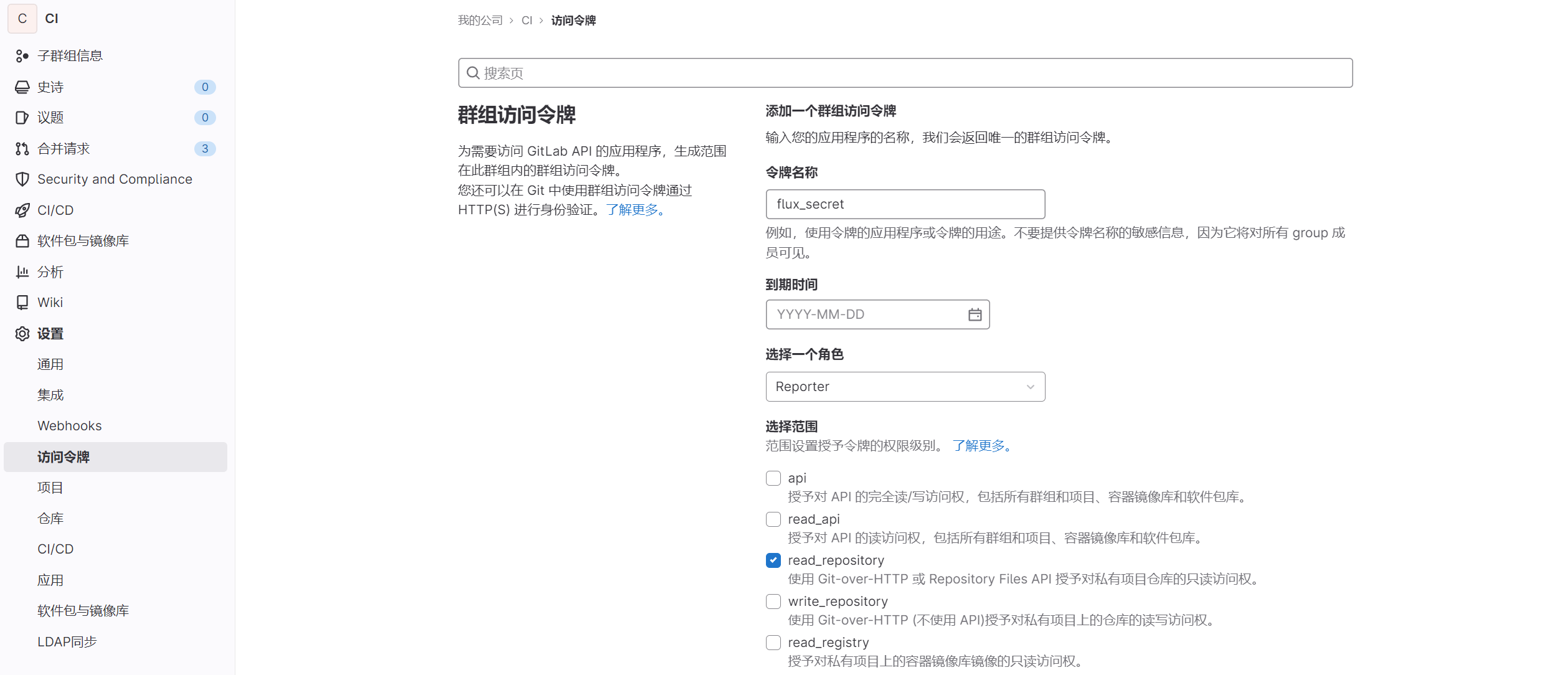Click the subgroup info icon in sidebar
The width and height of the screenshot is (1568, 675).
(x=22, y=56)
